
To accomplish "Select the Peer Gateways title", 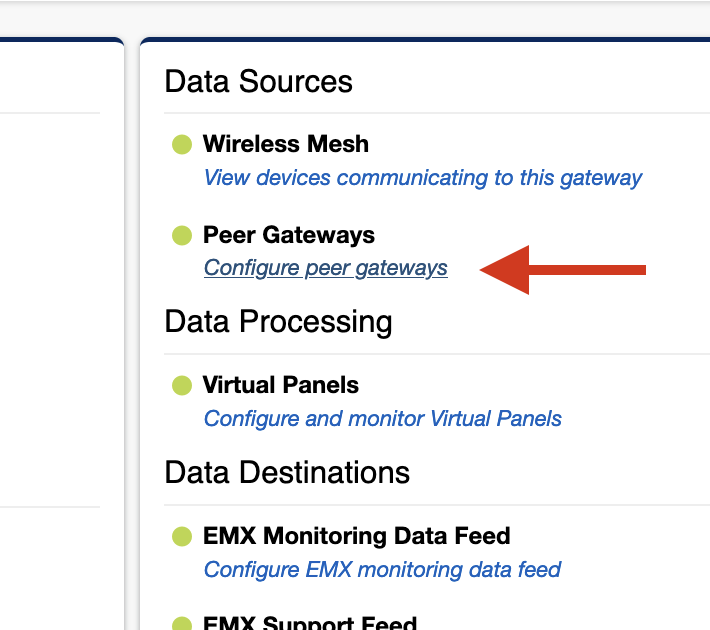I will [288, 235].
